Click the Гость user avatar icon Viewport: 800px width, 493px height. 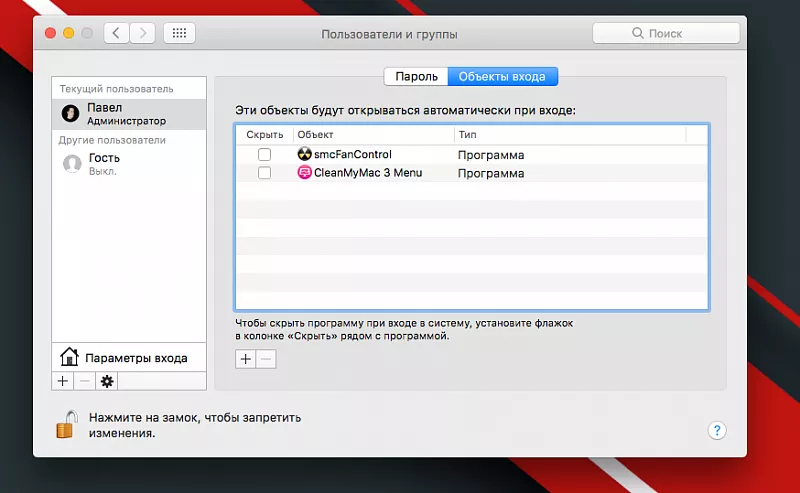pyautogui.click(x=71, y=163)
